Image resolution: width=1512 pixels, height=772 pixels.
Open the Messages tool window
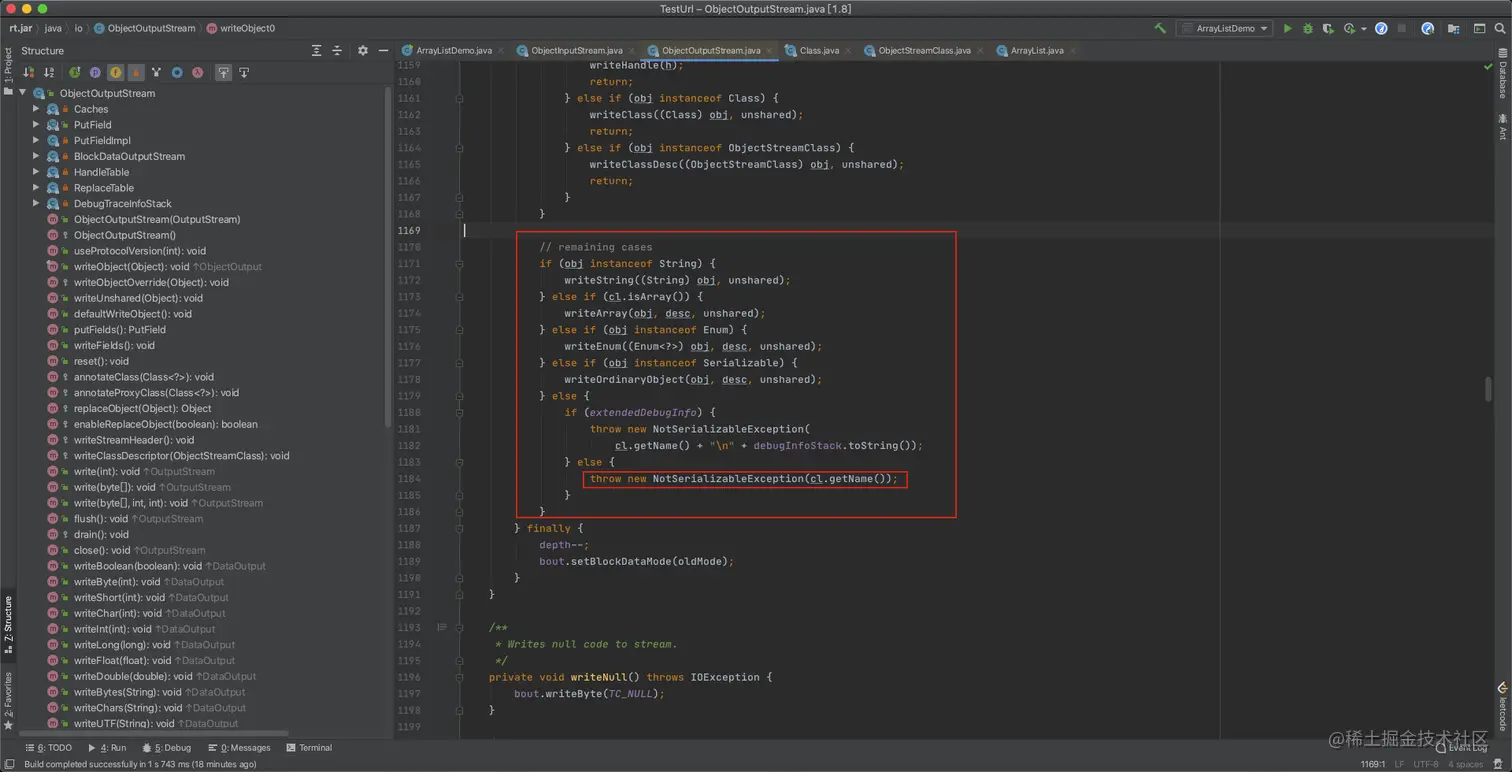239,748
